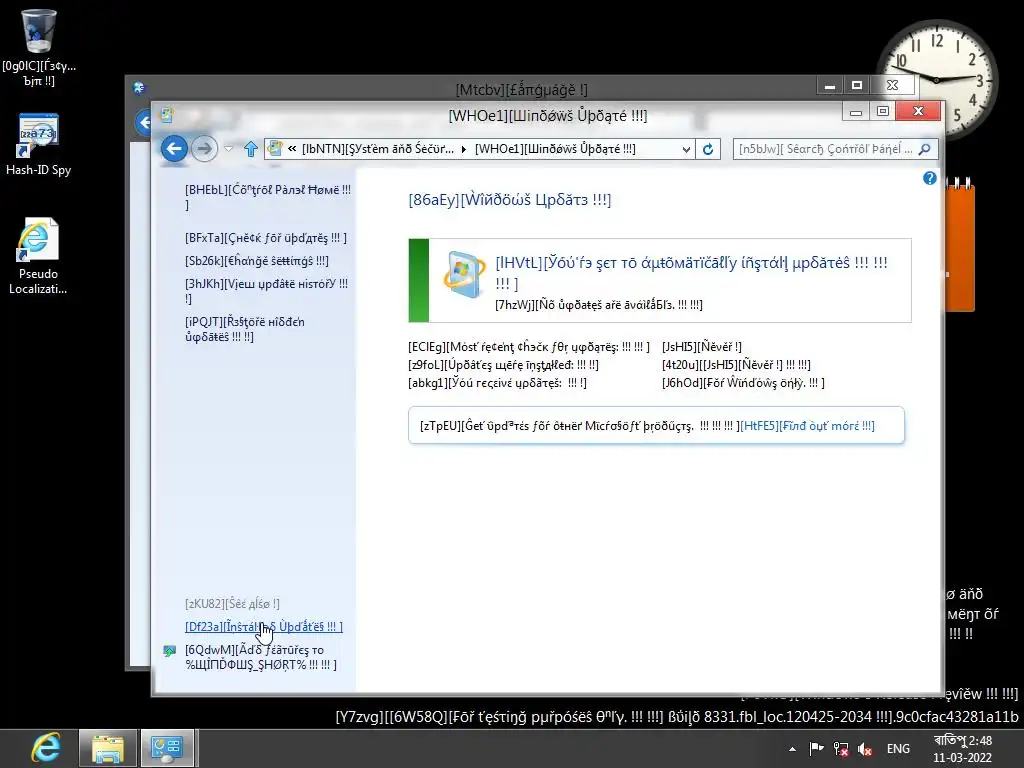Click Language window back arrow

coord(144,122)
